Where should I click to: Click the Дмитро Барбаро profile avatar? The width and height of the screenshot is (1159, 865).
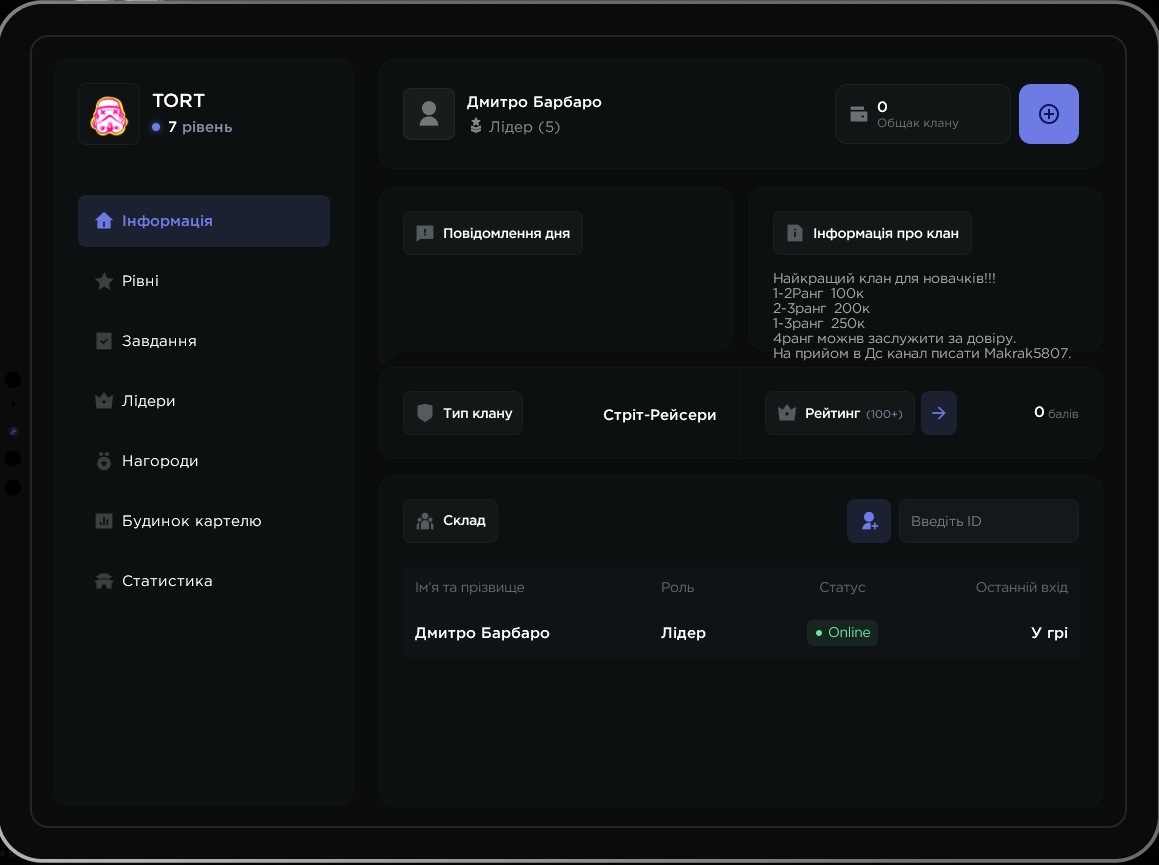429,114
